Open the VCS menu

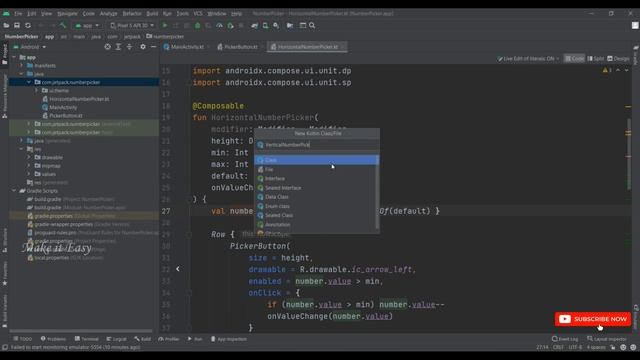[198, 13]
